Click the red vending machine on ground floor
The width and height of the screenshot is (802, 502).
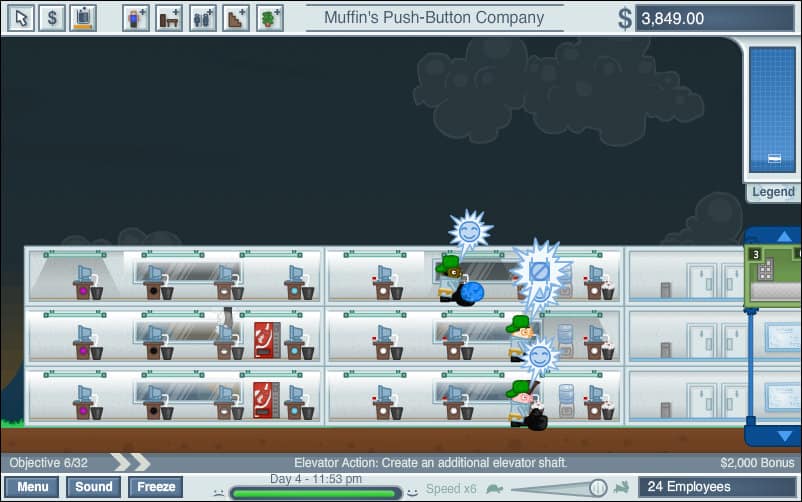(x=266, y=400)
